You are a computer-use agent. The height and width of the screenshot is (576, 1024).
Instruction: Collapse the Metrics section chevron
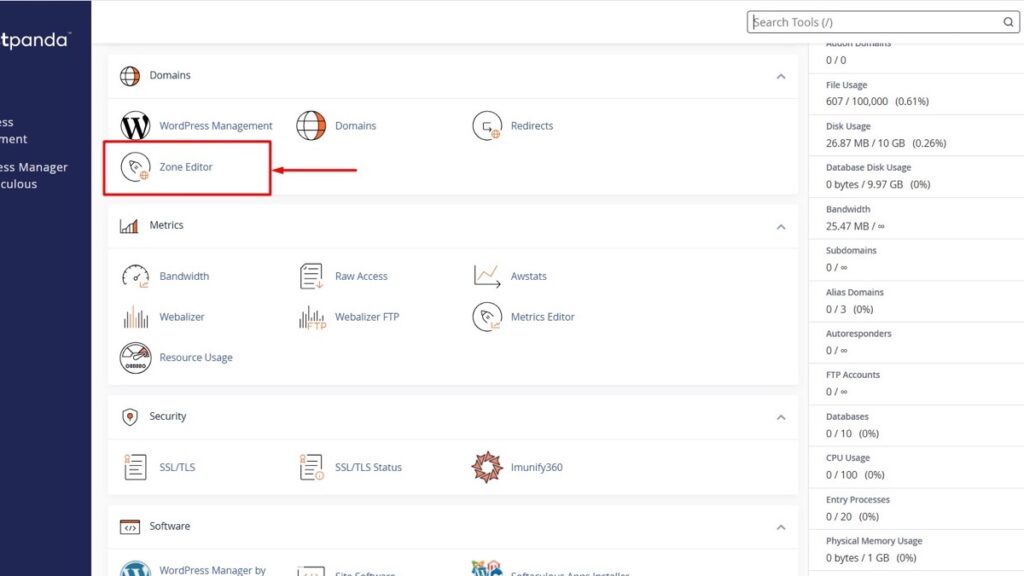781,227
